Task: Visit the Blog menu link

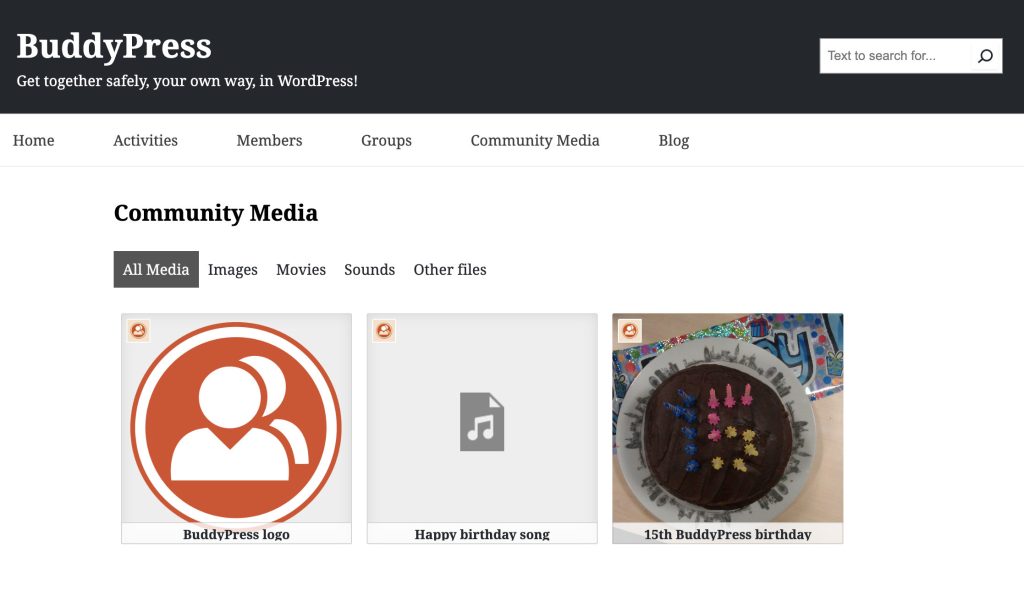Action: (674, 140)
